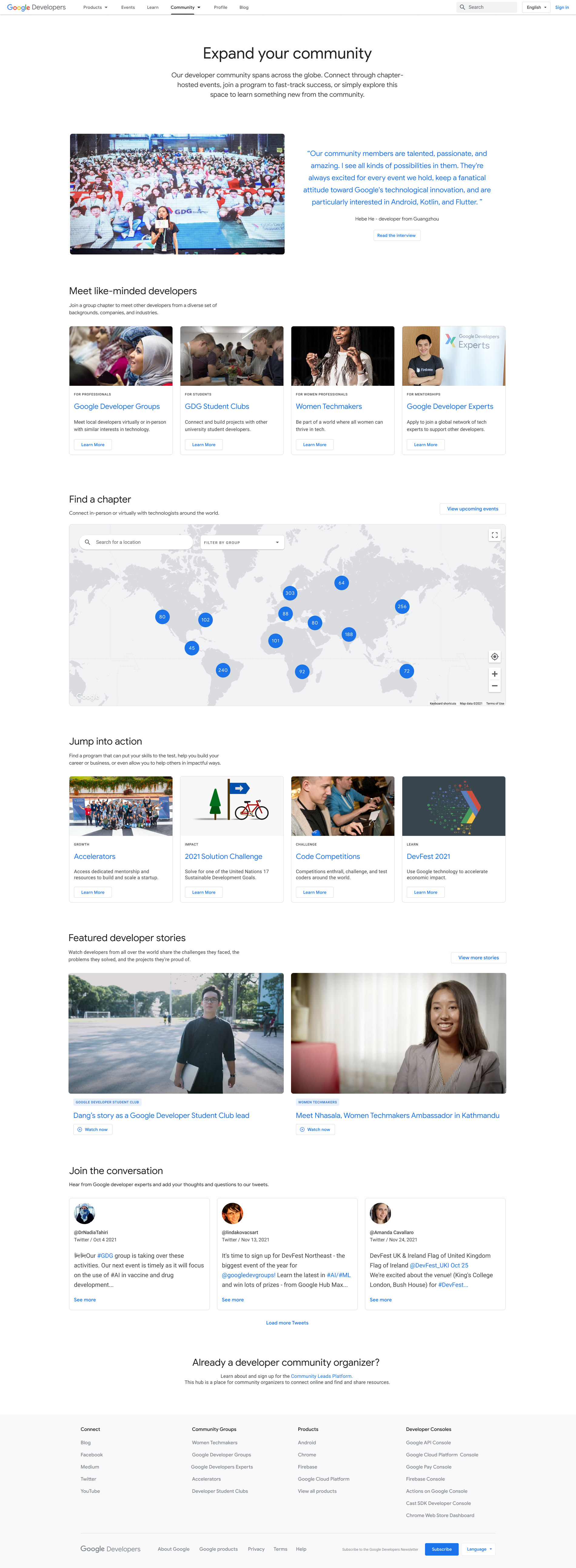Open the English language selector
The height and width of the screenshot is (1568, 576).
click(x=537, y=7)
